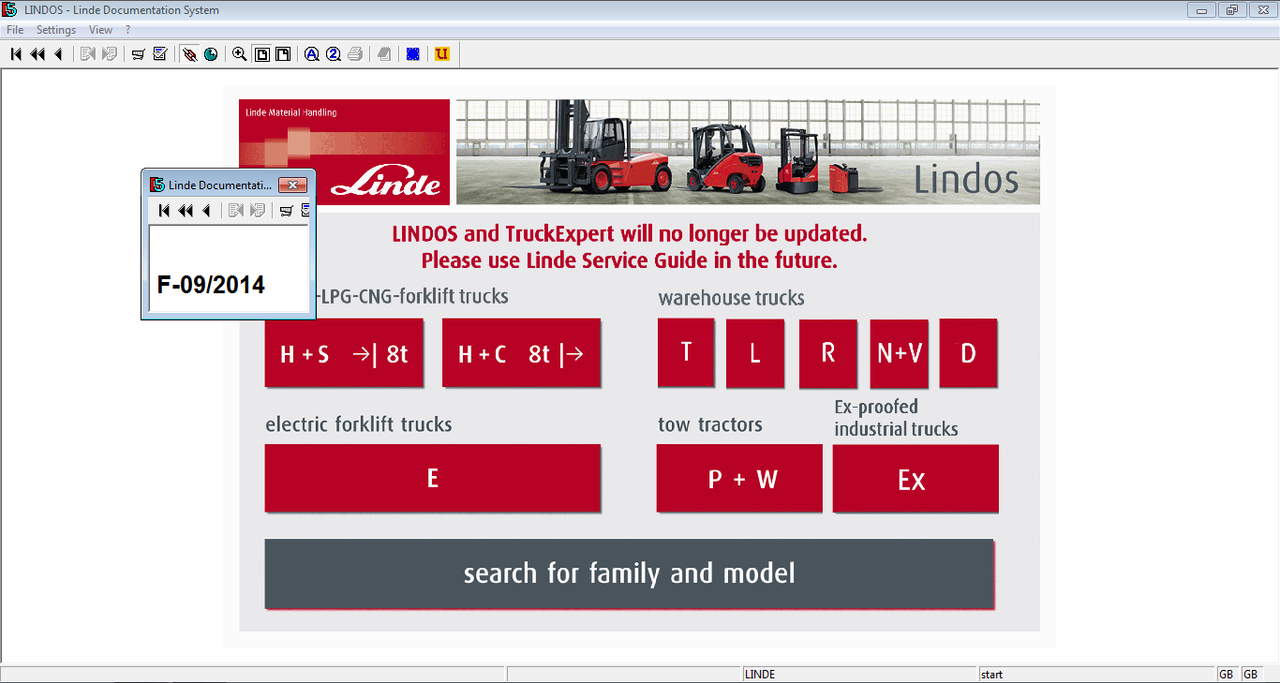Open tow tractors 'P + W' button
1280x683 pixels.
coord(740,478)
